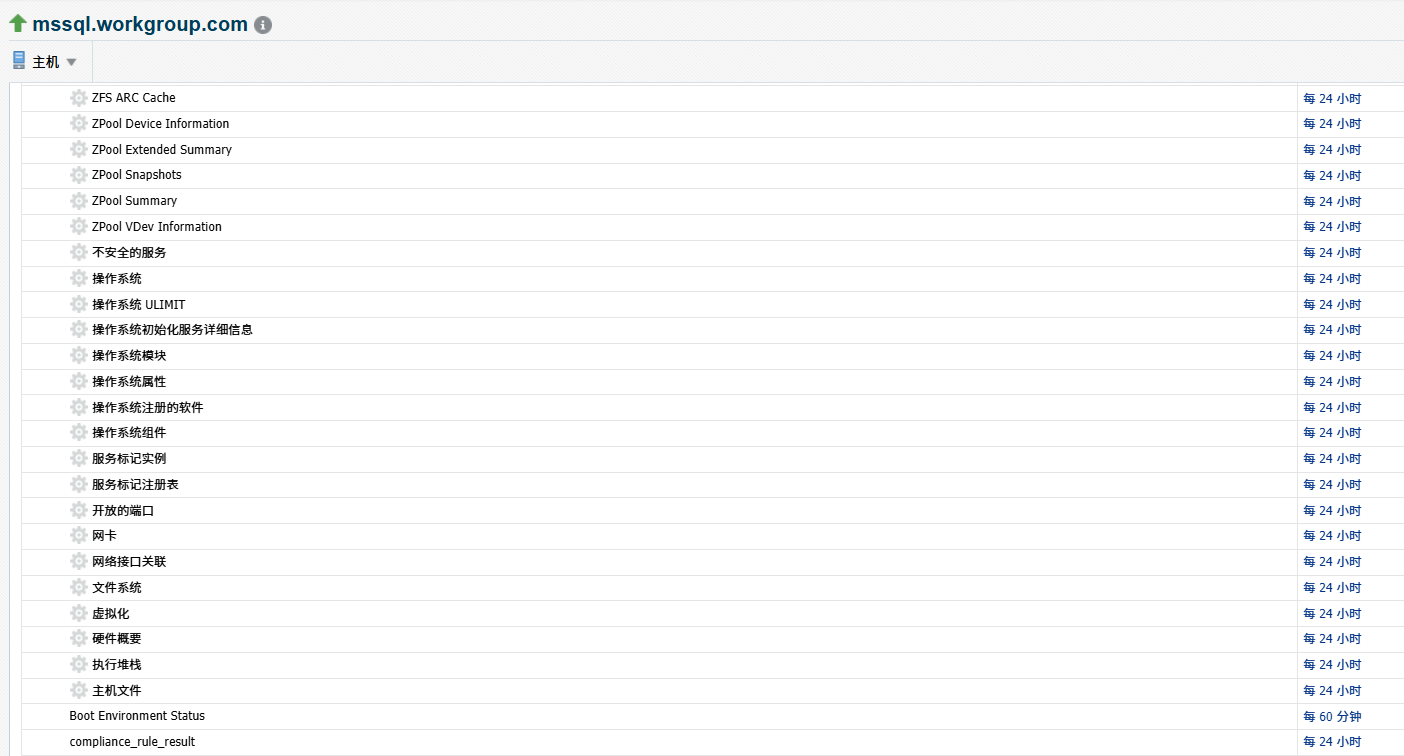This screenshot has height=756, width=1404.
Task: Click gear icon next to 开放的端口
Action: [x=79, y=510]
